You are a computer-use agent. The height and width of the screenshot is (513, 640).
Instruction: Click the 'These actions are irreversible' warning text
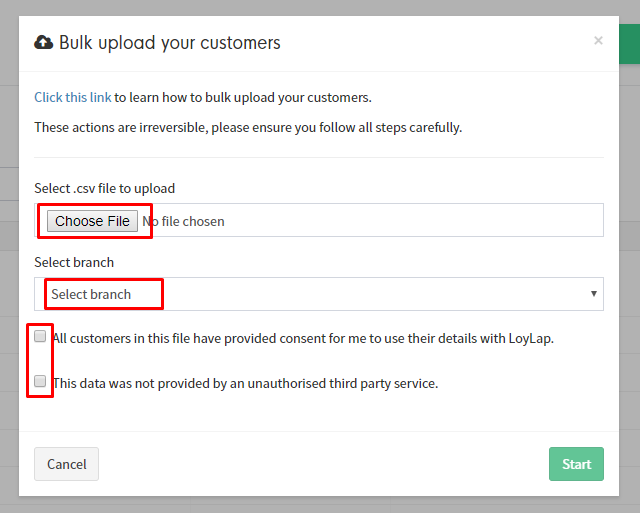coord(248,127)
